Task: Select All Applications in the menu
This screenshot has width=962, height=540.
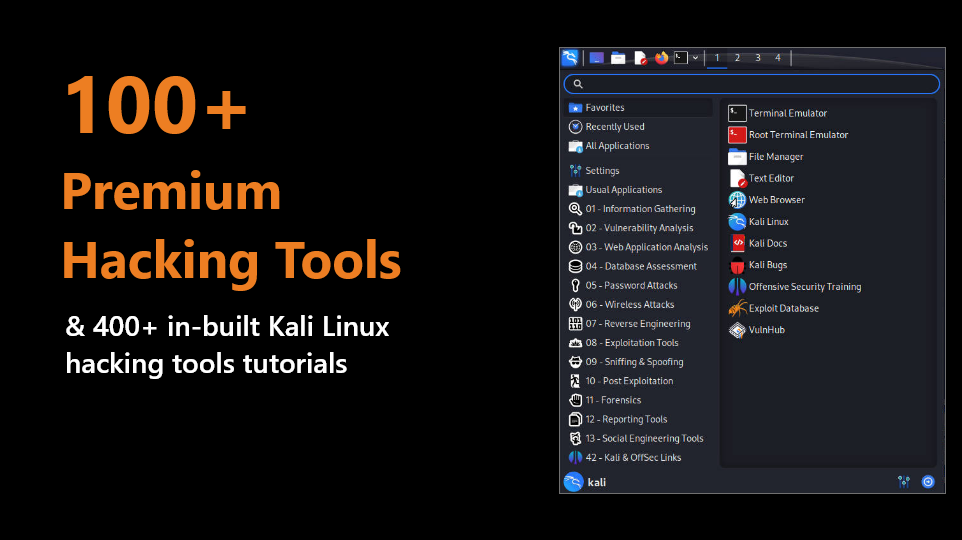Action: (616, 146)
